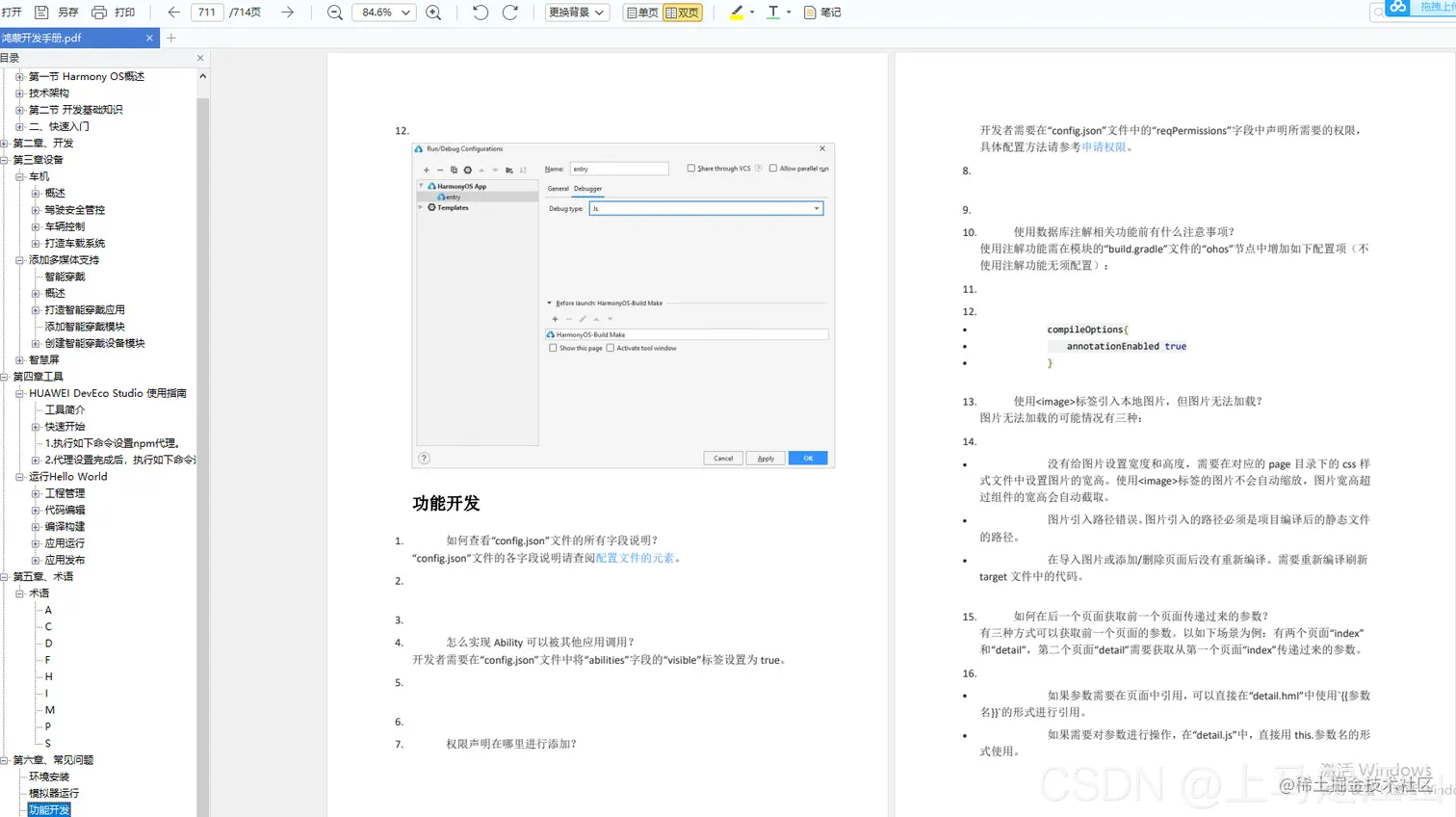Open text color dropdown arrow
The width and height of the screenshot is (1456, 817).
[789, 13]
